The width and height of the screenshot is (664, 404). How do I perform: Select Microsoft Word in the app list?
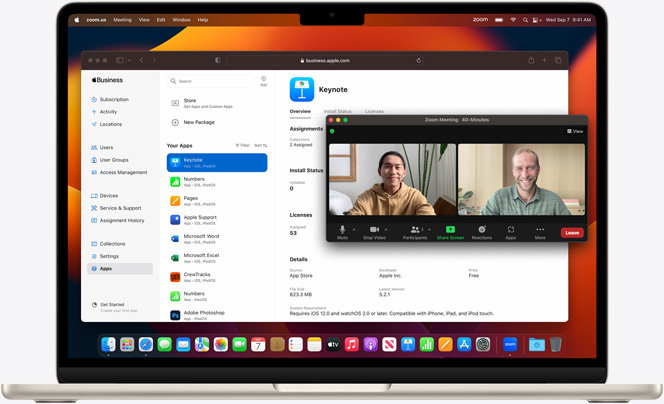(x=200, y=239)
